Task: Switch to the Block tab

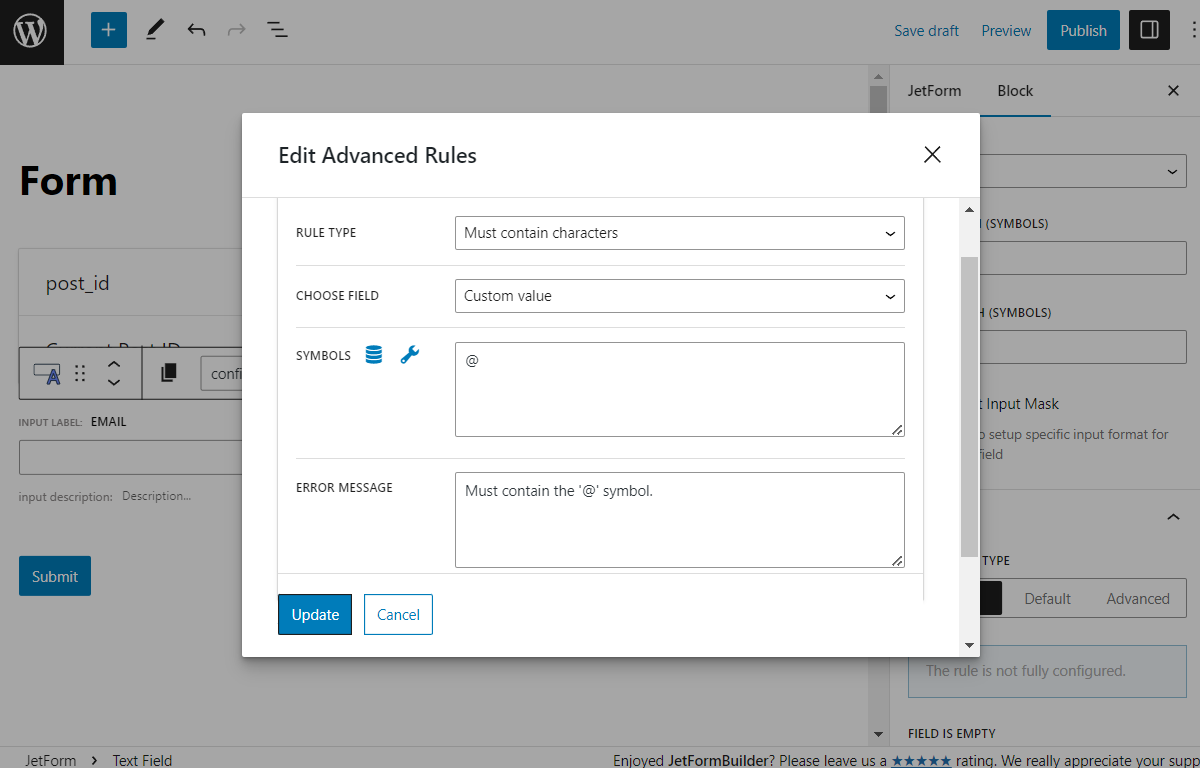Action: coord(1015,91)
